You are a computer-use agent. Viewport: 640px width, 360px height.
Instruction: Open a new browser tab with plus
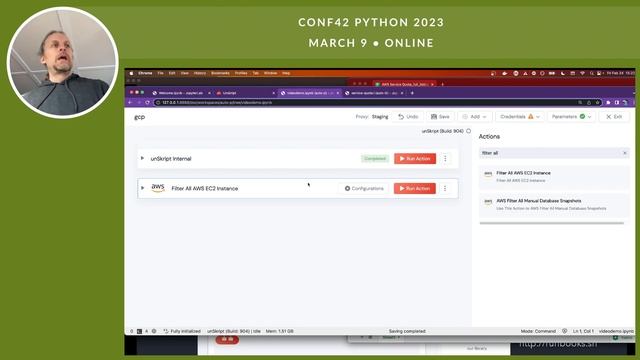412,93
